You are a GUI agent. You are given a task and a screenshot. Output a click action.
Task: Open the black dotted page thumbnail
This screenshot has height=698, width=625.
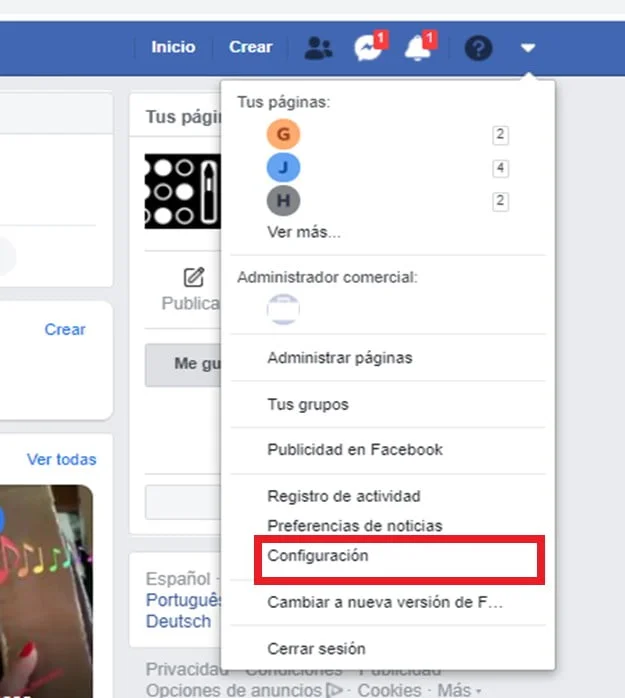click(183, 191)
